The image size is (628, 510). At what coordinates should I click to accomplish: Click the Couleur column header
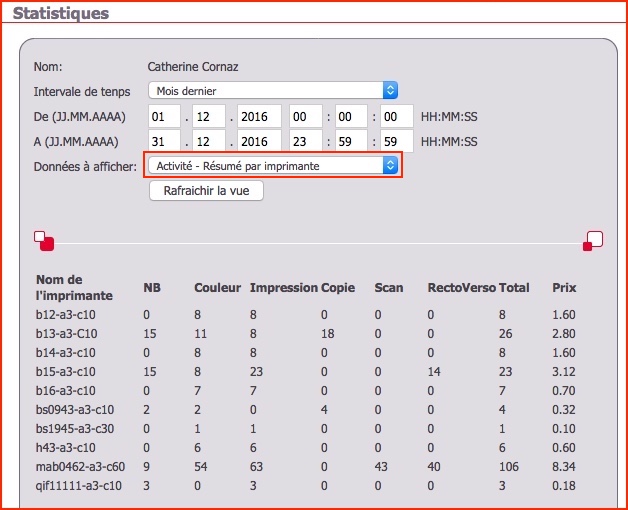(217, 288)
